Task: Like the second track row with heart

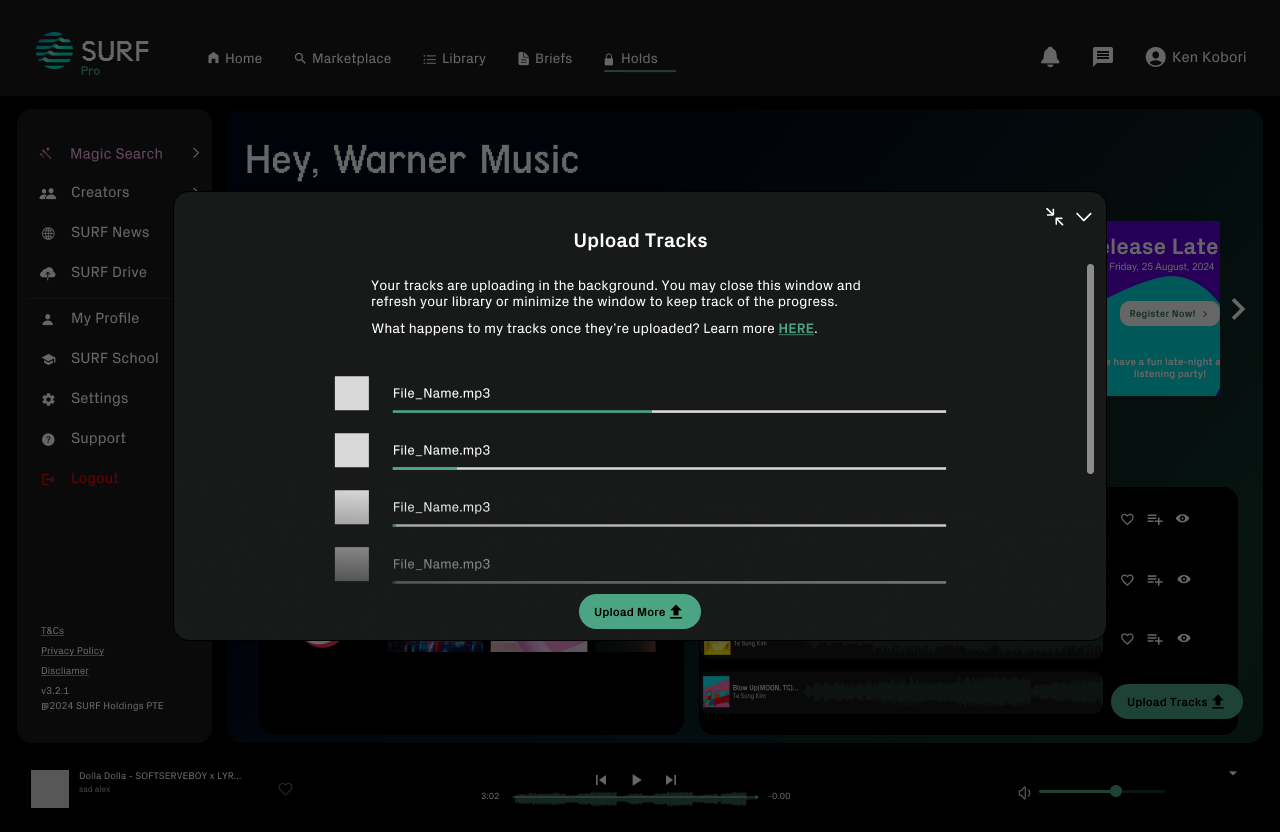Action: point(1127,580)
